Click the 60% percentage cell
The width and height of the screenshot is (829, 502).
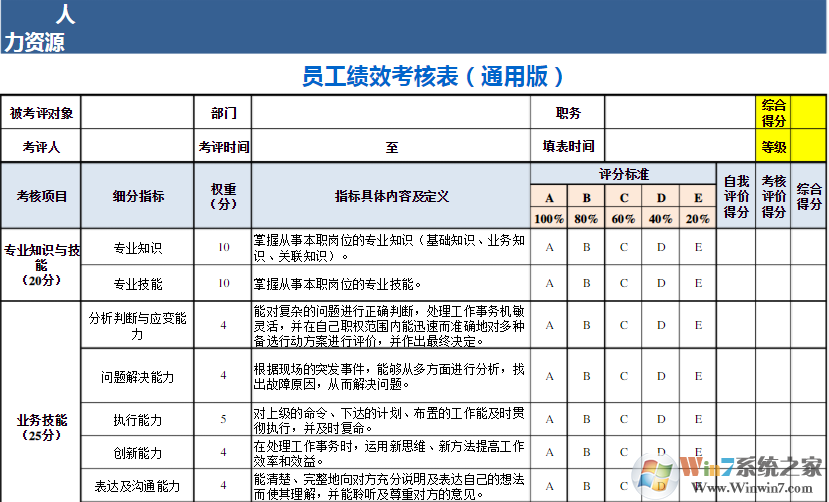624,218
